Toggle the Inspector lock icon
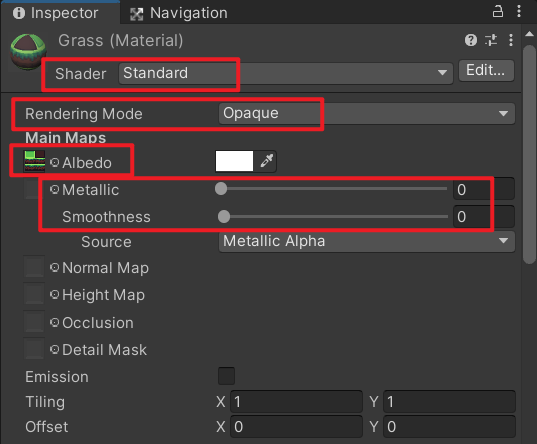This screenshot has width=537, height=444. (498, 12)
